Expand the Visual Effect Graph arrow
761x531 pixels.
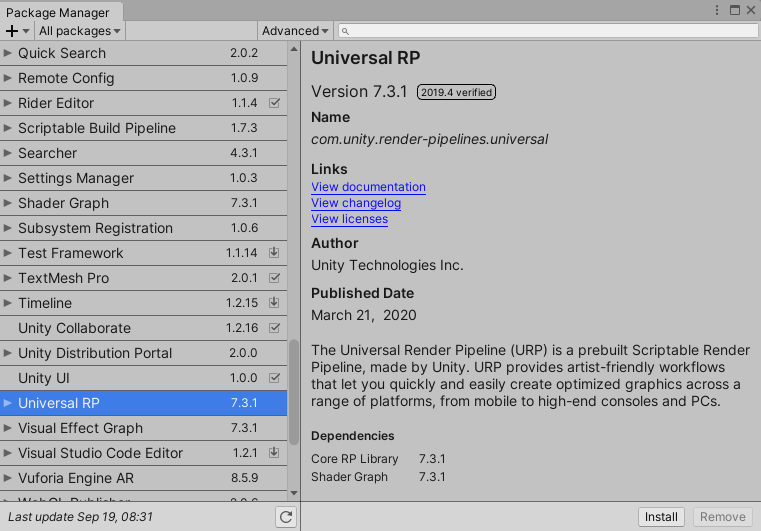coord(8,428)
